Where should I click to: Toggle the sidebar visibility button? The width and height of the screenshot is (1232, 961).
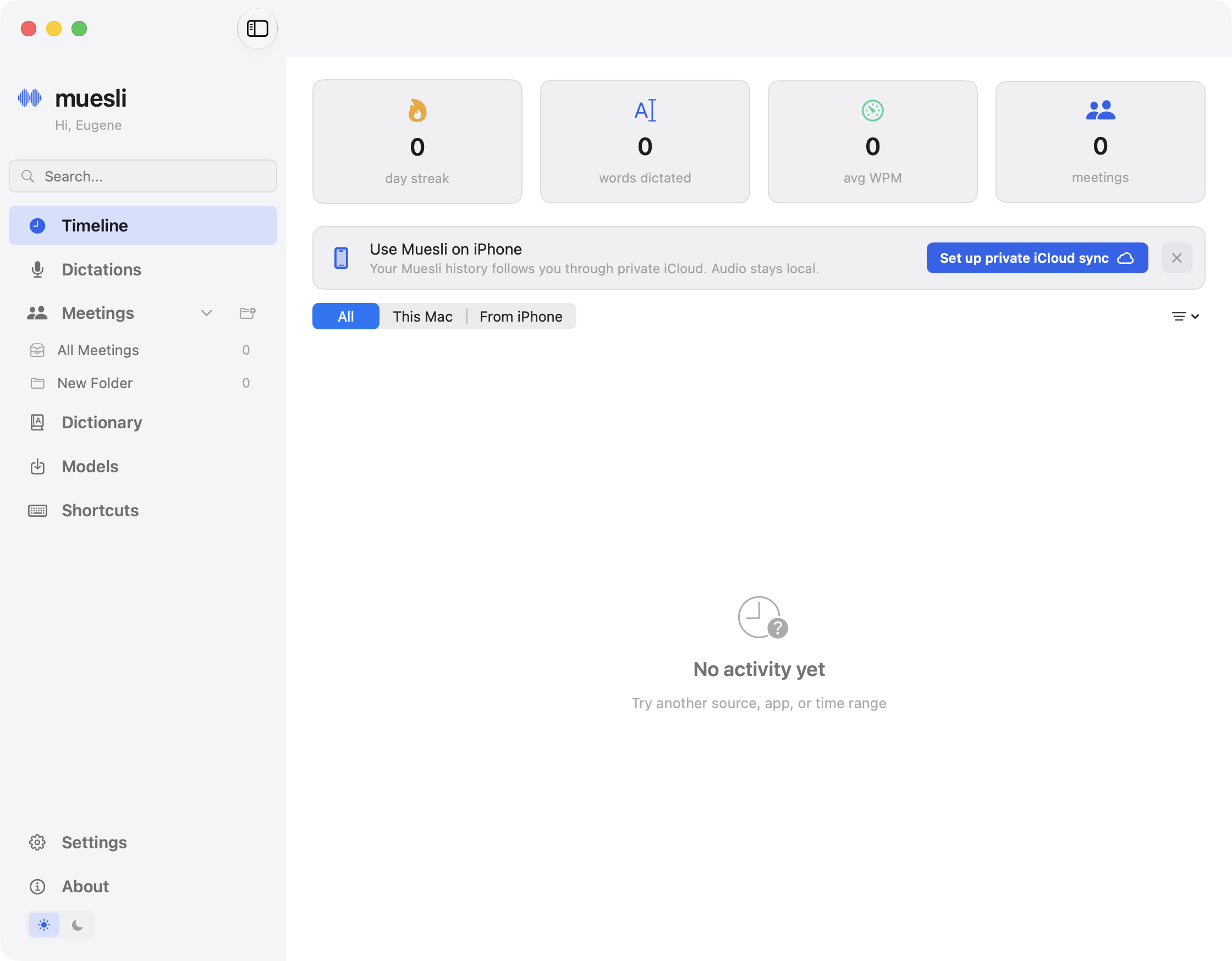click(x=257, y=28)
